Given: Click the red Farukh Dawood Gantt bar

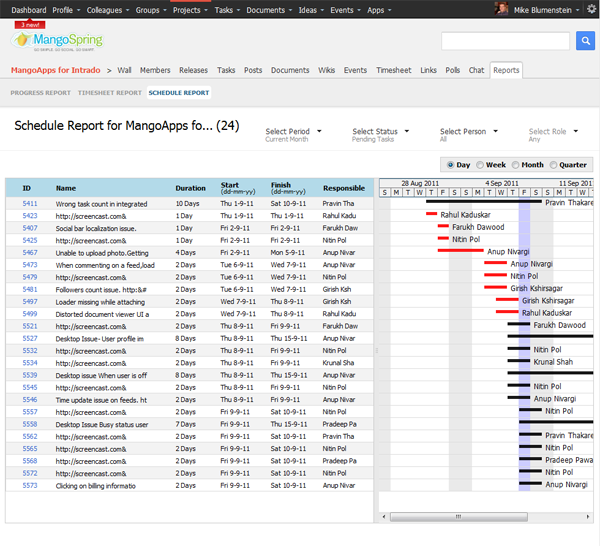Looking at the screenshot, I should (x=443, y=226).
